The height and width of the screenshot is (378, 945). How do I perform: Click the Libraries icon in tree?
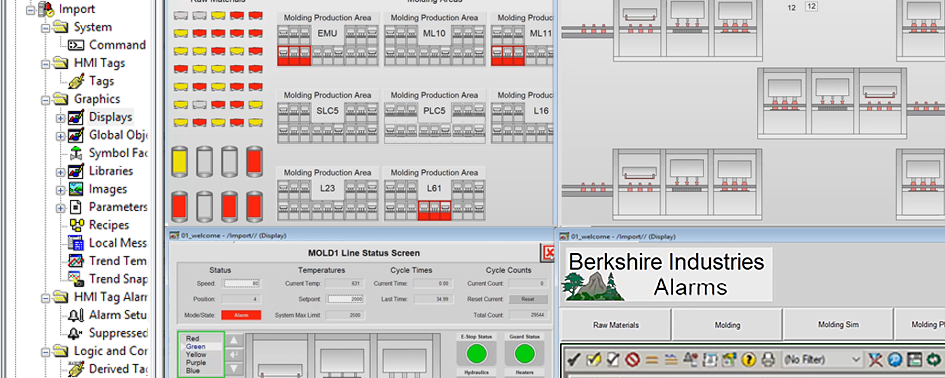click(x=77, y=171)
